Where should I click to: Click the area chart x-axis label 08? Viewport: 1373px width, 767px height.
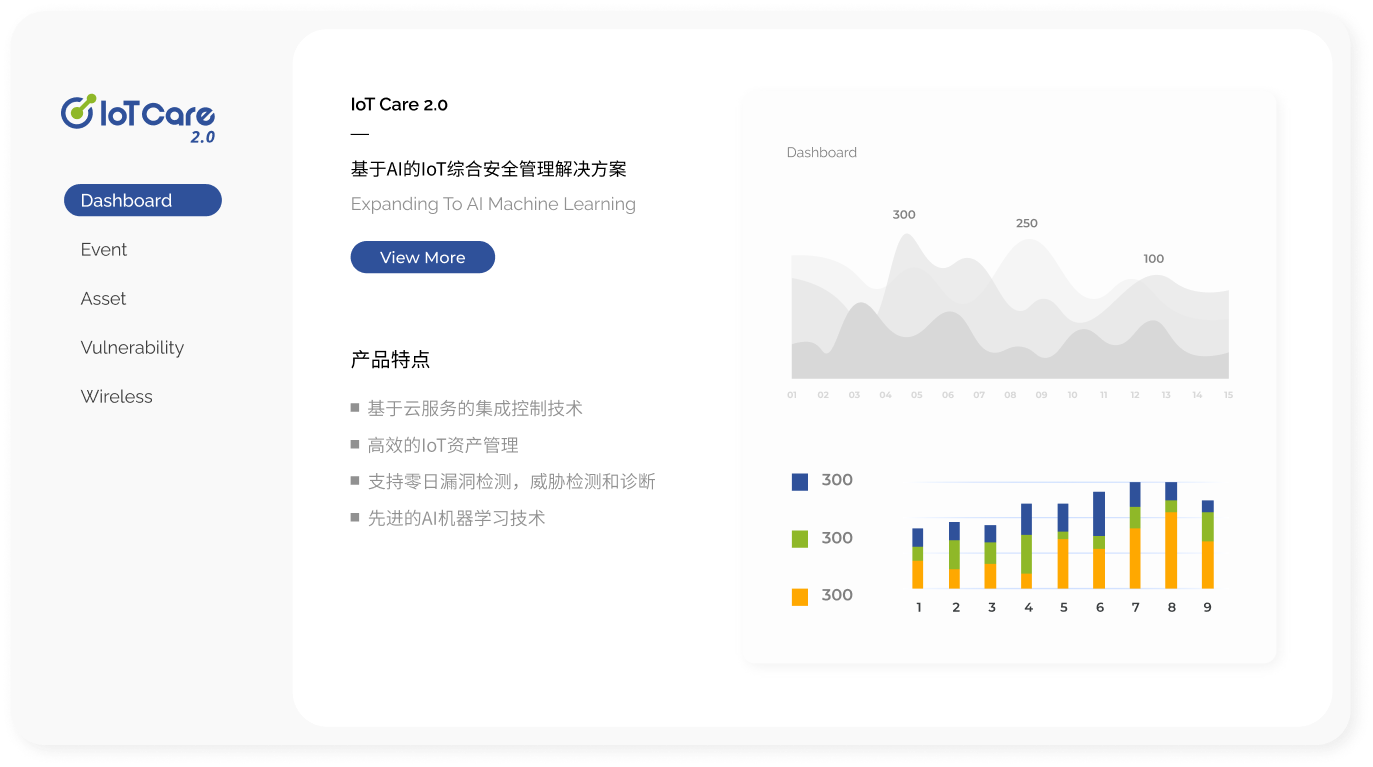(x=1010, y=395)
